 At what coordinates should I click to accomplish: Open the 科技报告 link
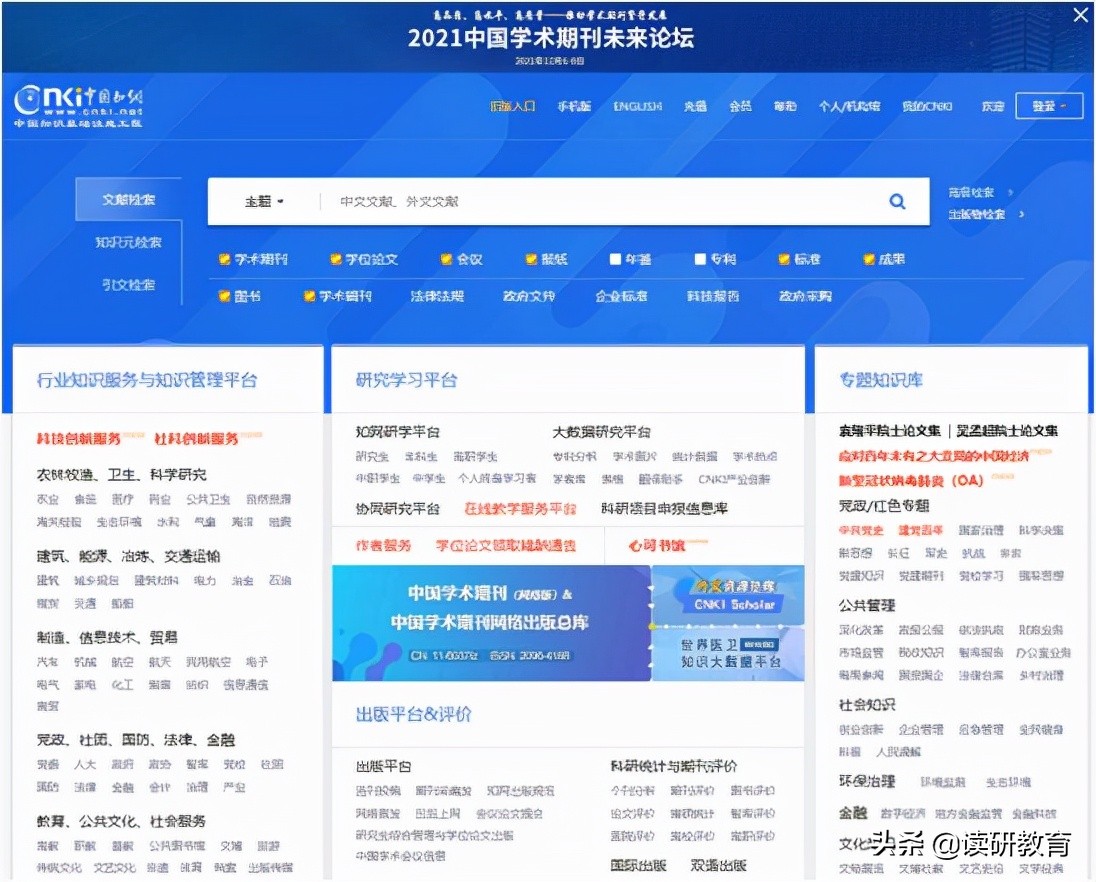click(713, 296)
